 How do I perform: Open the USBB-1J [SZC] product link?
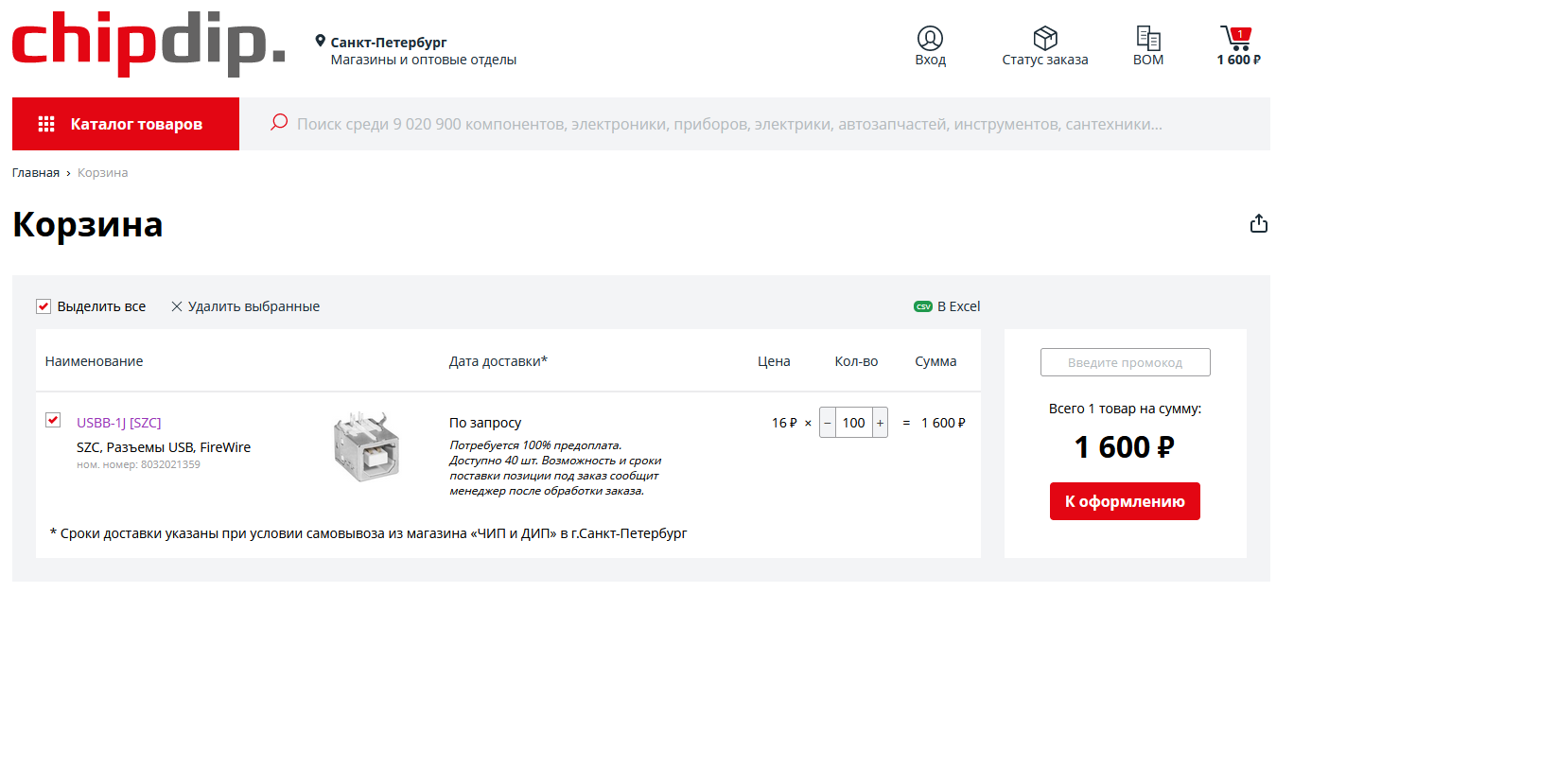point(119,423)
